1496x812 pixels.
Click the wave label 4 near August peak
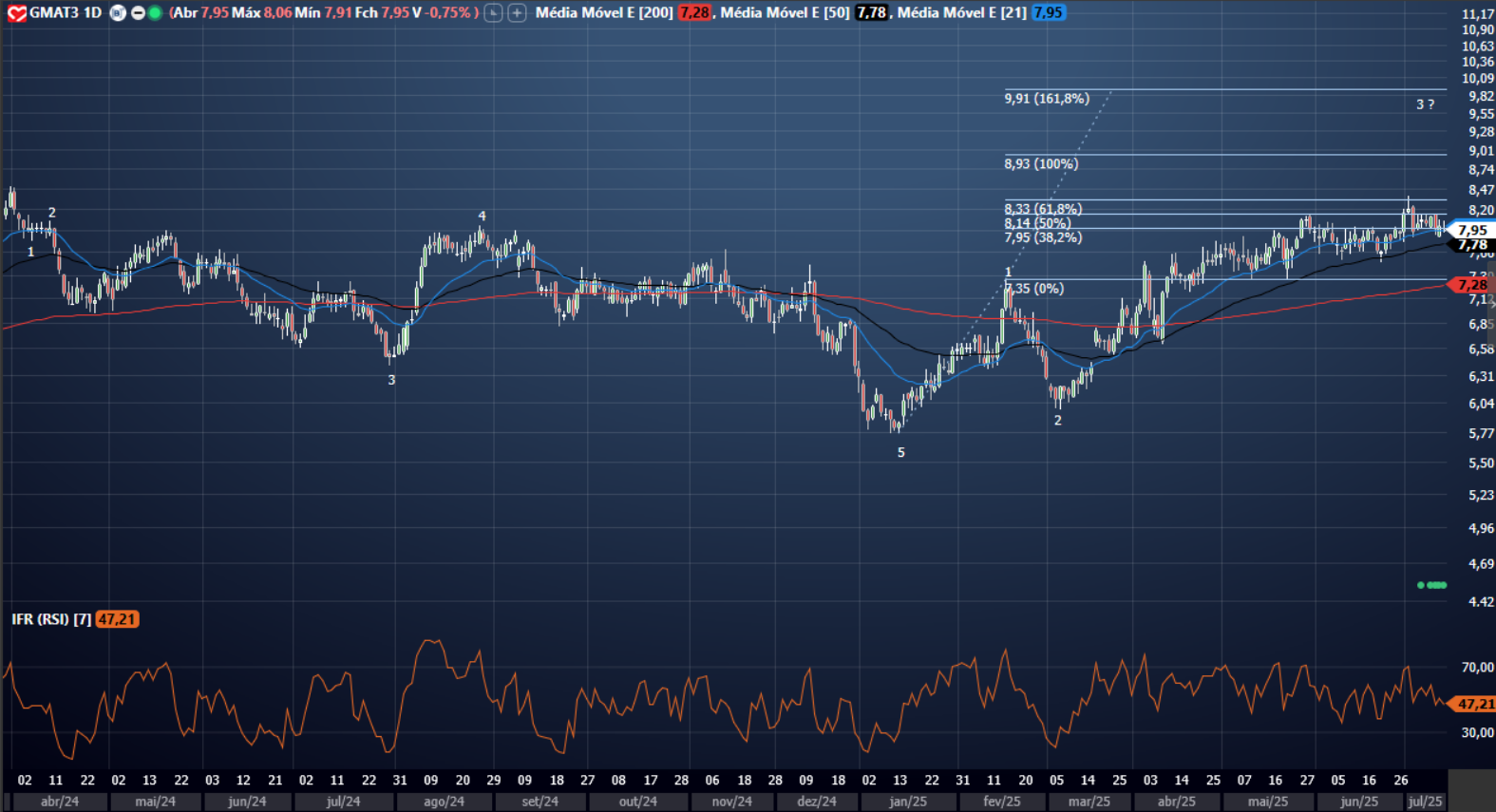coord(483,217)
